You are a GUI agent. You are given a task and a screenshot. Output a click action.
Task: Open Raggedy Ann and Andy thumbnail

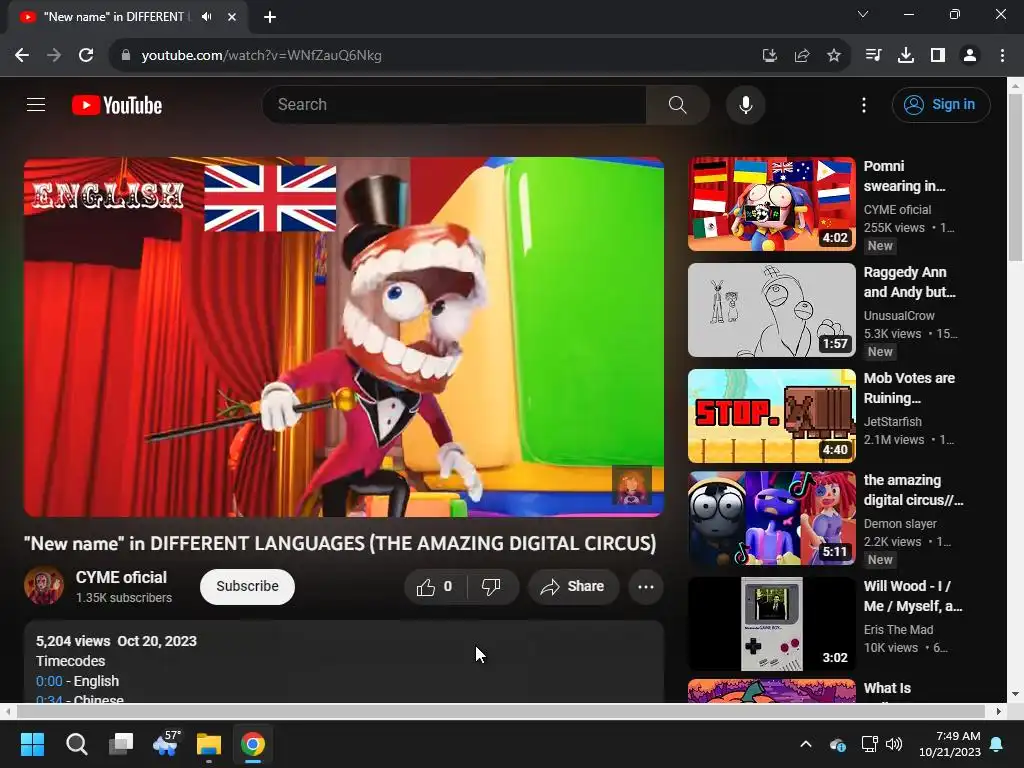pyautogui.click(x=771, y=310)
